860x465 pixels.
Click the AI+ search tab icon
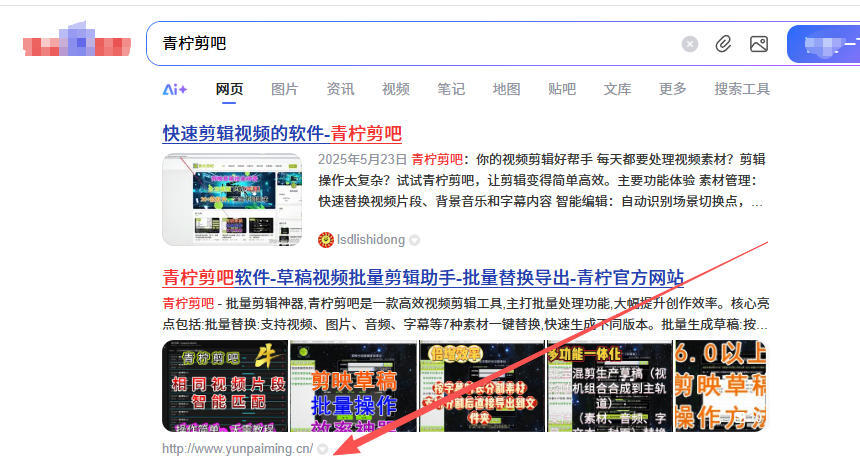click(x=174, y=89)
